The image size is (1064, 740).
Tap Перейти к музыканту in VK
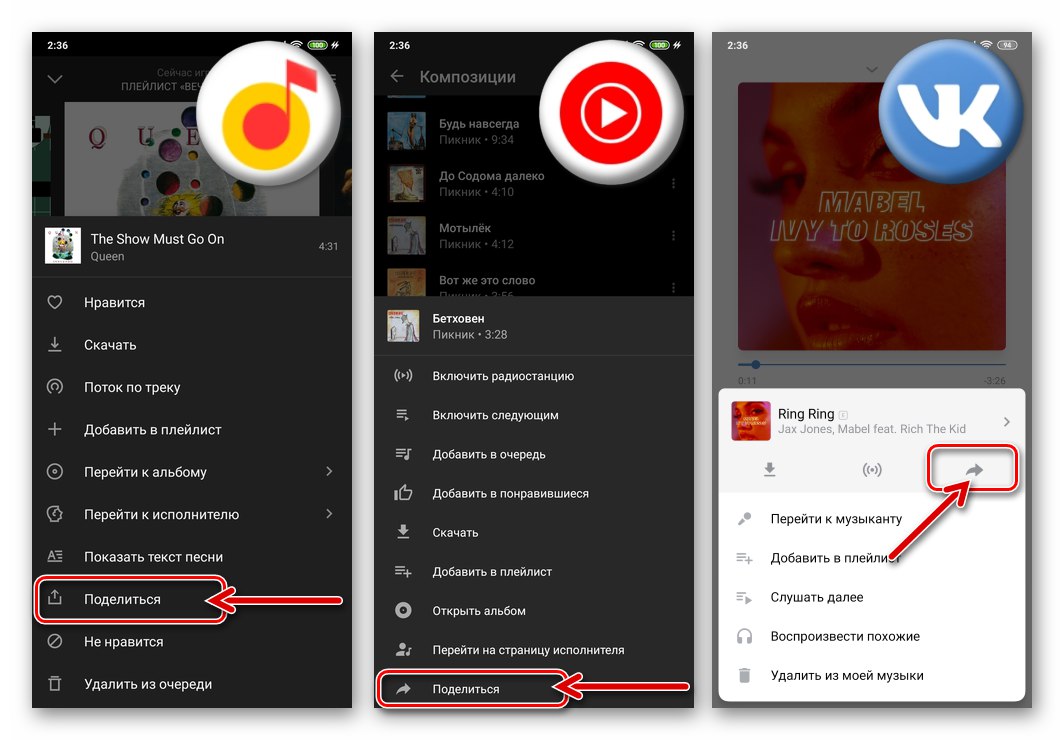(x=872, y=519)
